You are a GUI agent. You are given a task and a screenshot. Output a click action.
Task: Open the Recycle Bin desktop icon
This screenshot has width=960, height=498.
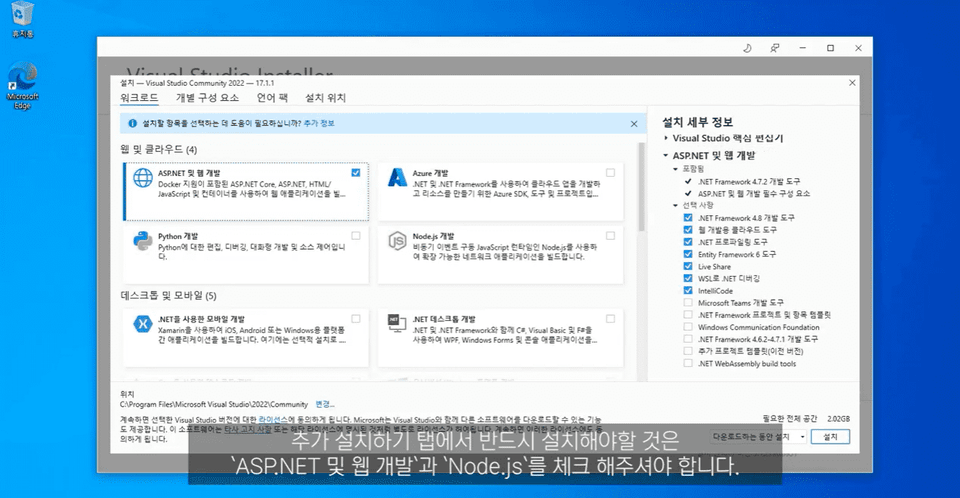(23, 18)
